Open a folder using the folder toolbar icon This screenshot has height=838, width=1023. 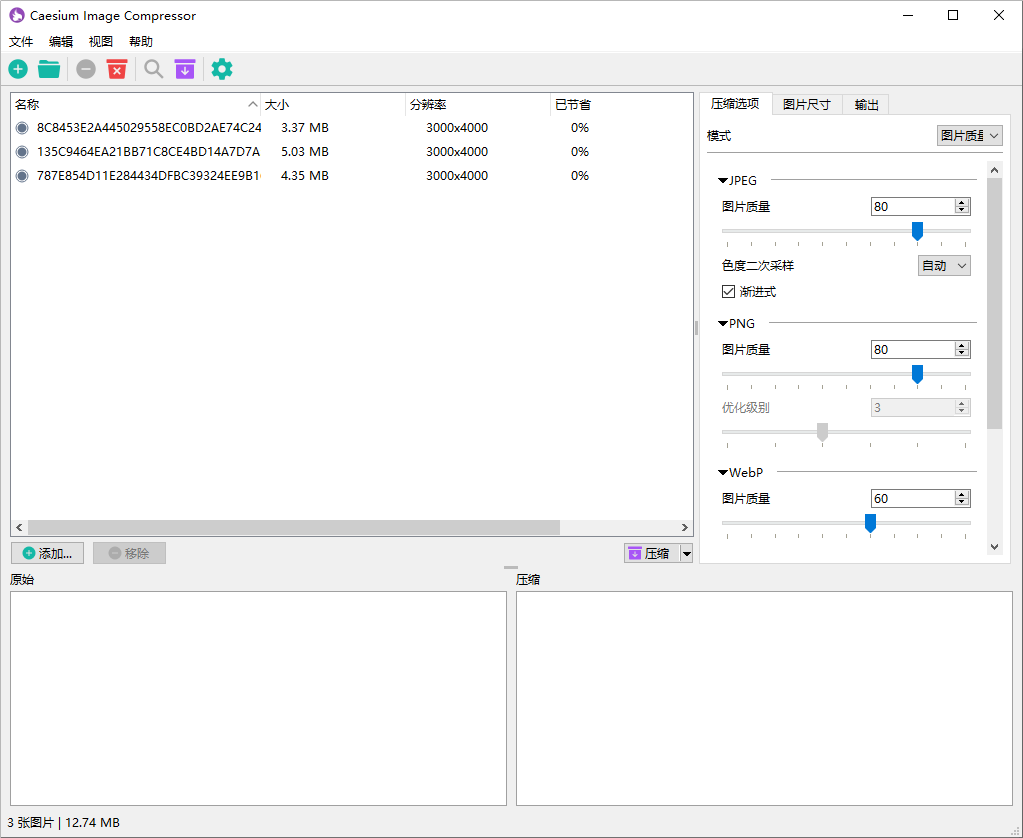click(x=48, y=69)
